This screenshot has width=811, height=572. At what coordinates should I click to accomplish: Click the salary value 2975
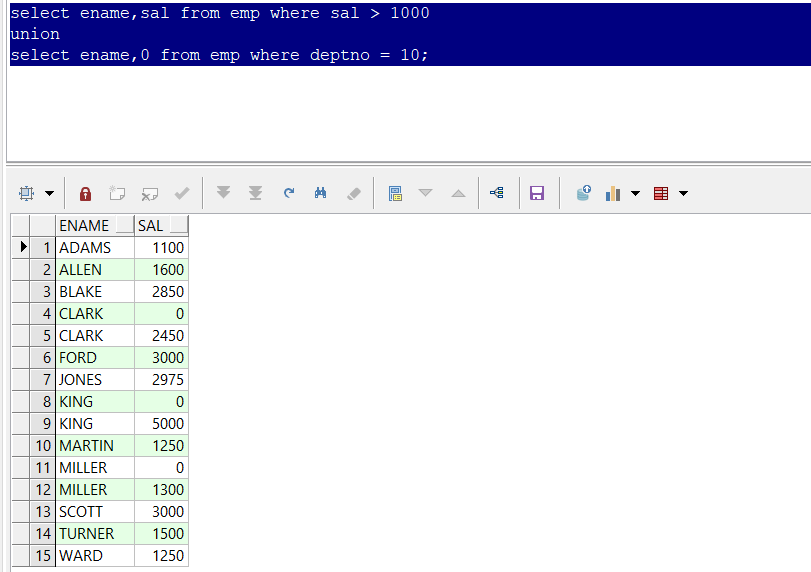pyautogui.click(x=161, y=380)
